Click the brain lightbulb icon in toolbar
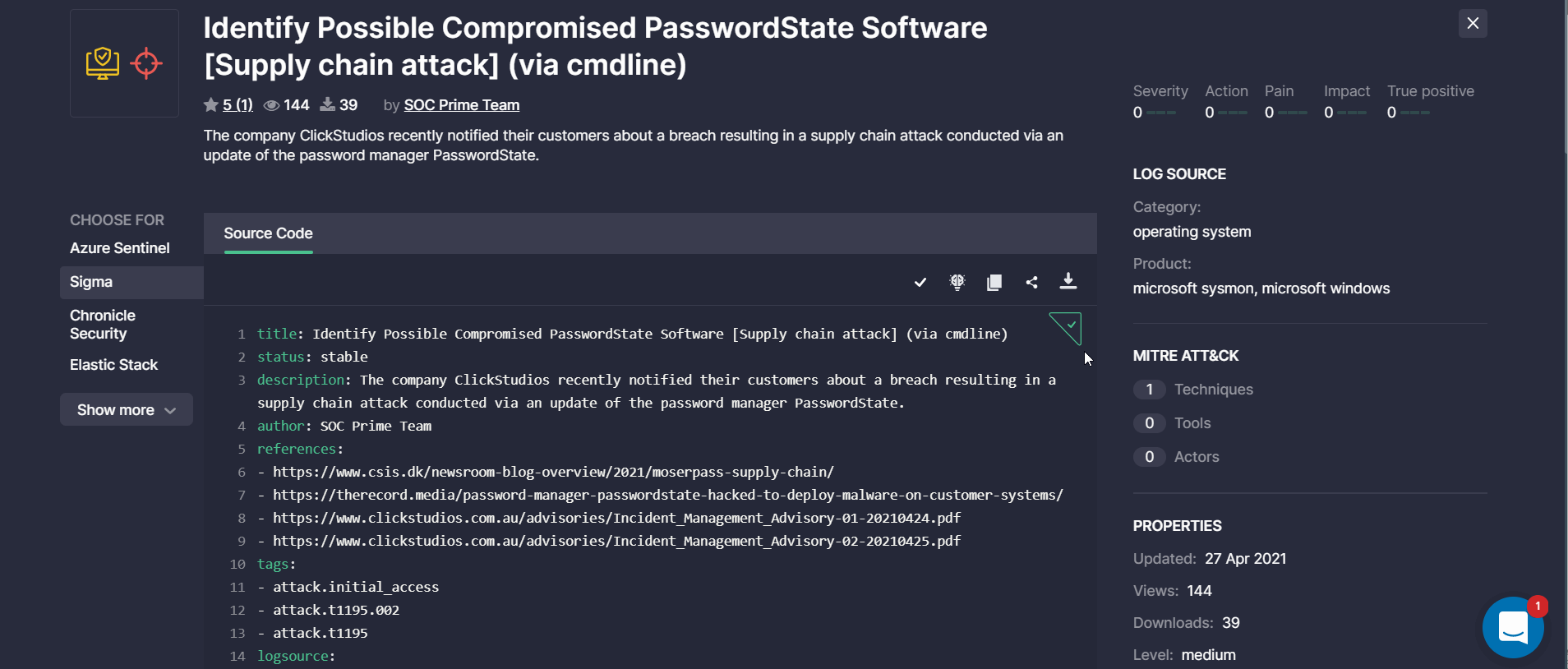This screenshot has height=669, width=1568. tap(957, 283)
